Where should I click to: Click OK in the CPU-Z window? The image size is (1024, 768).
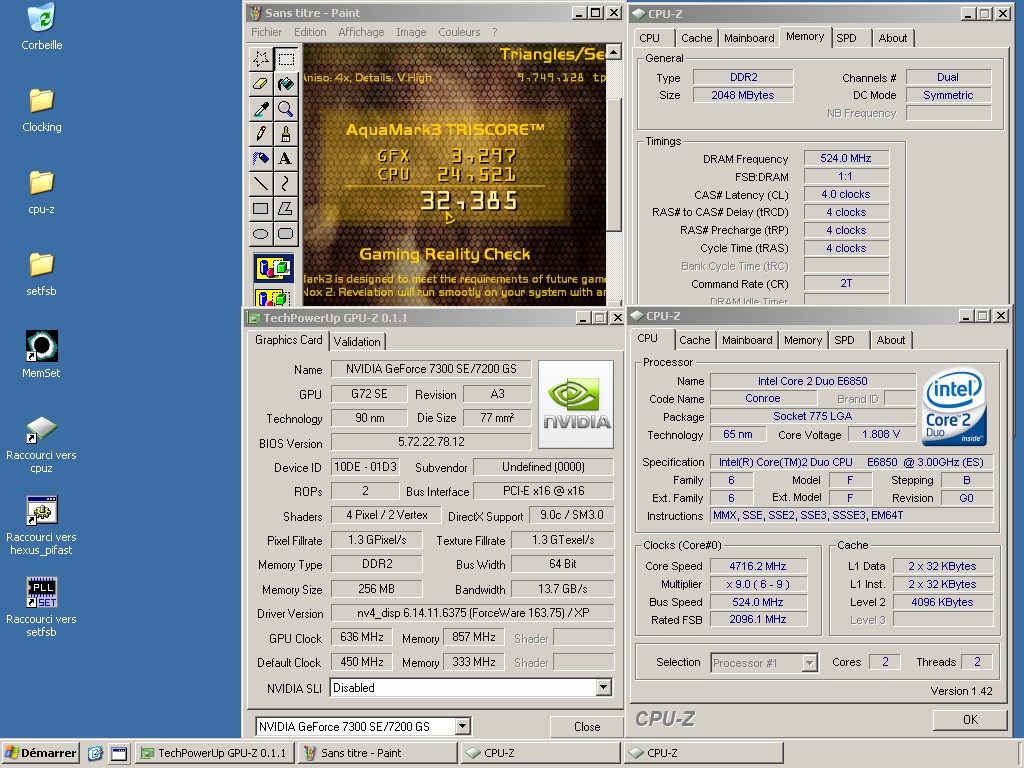coord(970,719)
